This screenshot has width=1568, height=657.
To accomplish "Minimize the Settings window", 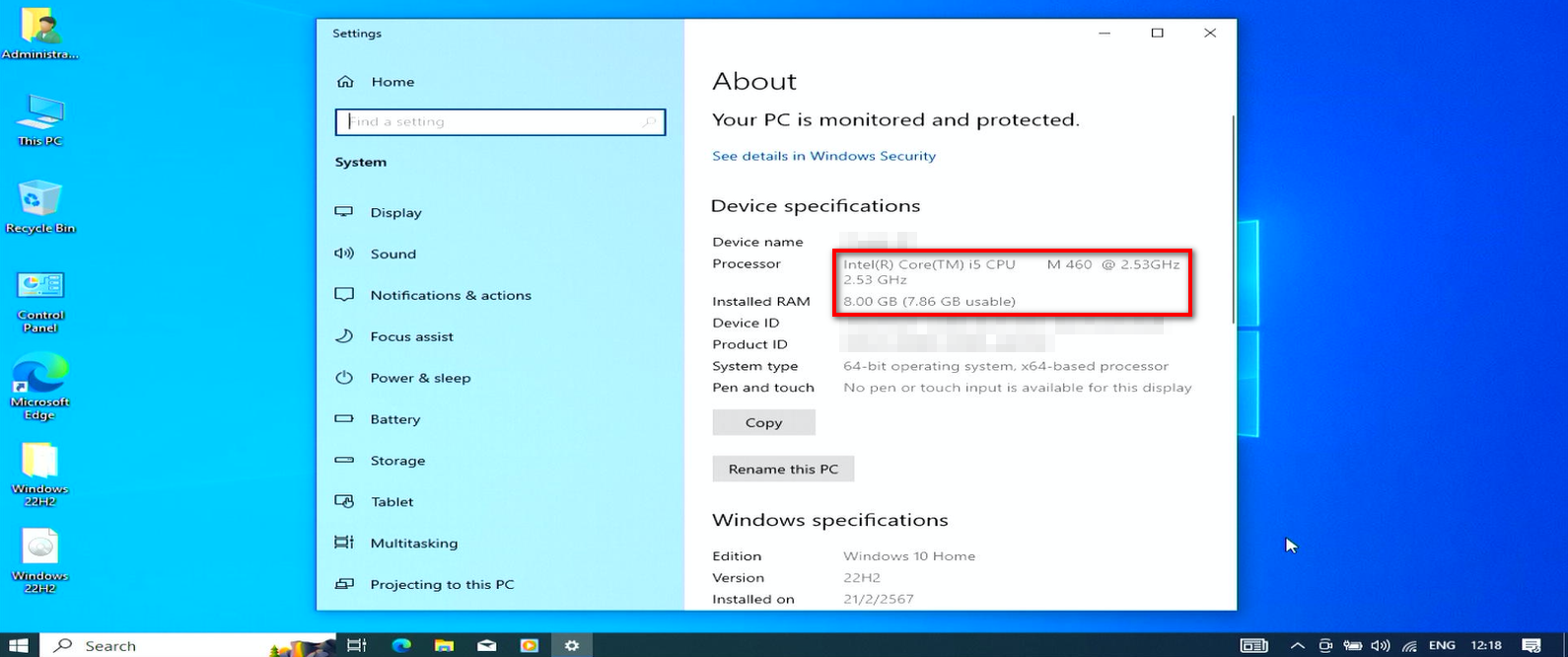I will pos(1105,33).
